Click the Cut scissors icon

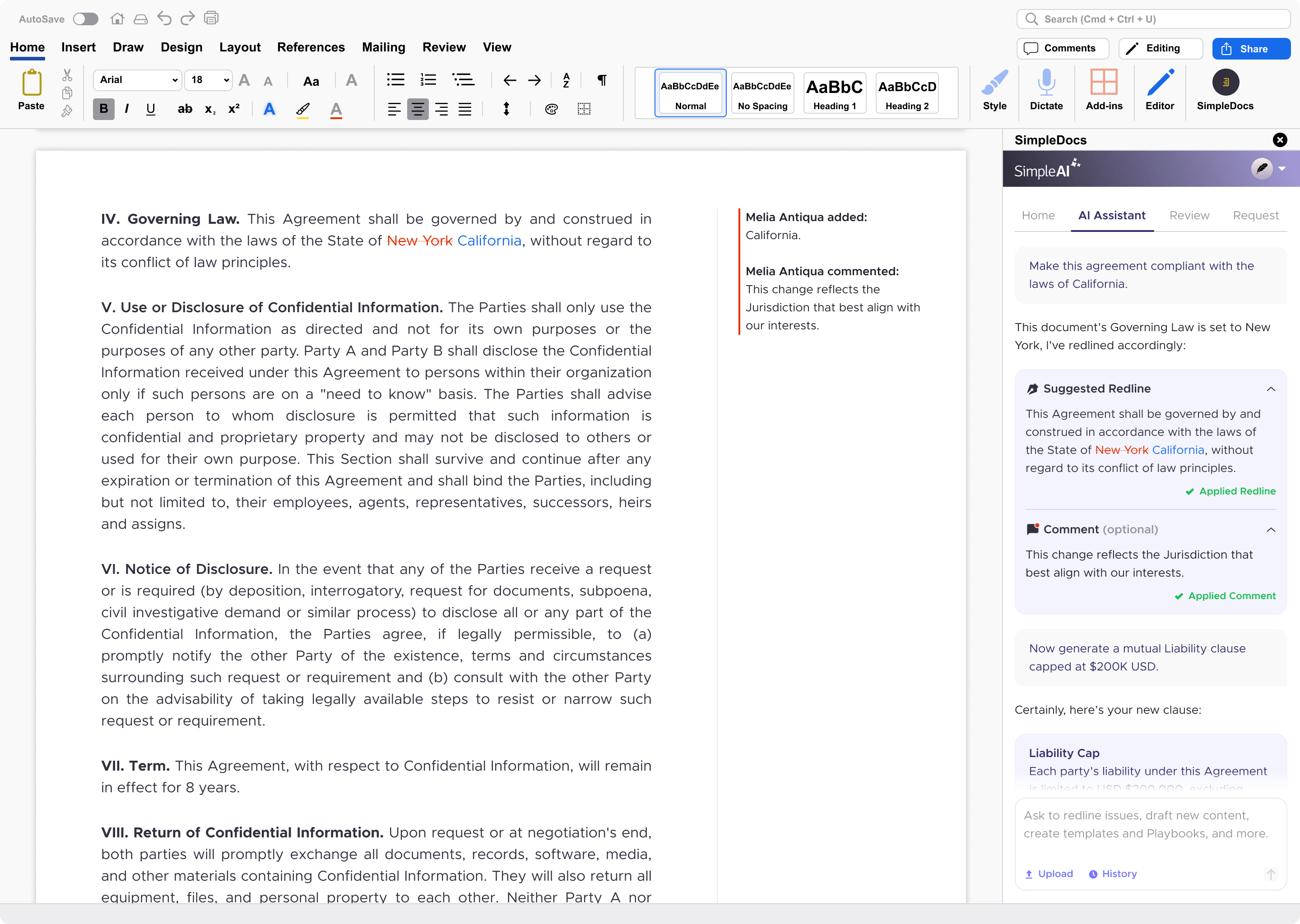(x=67, y=75)
